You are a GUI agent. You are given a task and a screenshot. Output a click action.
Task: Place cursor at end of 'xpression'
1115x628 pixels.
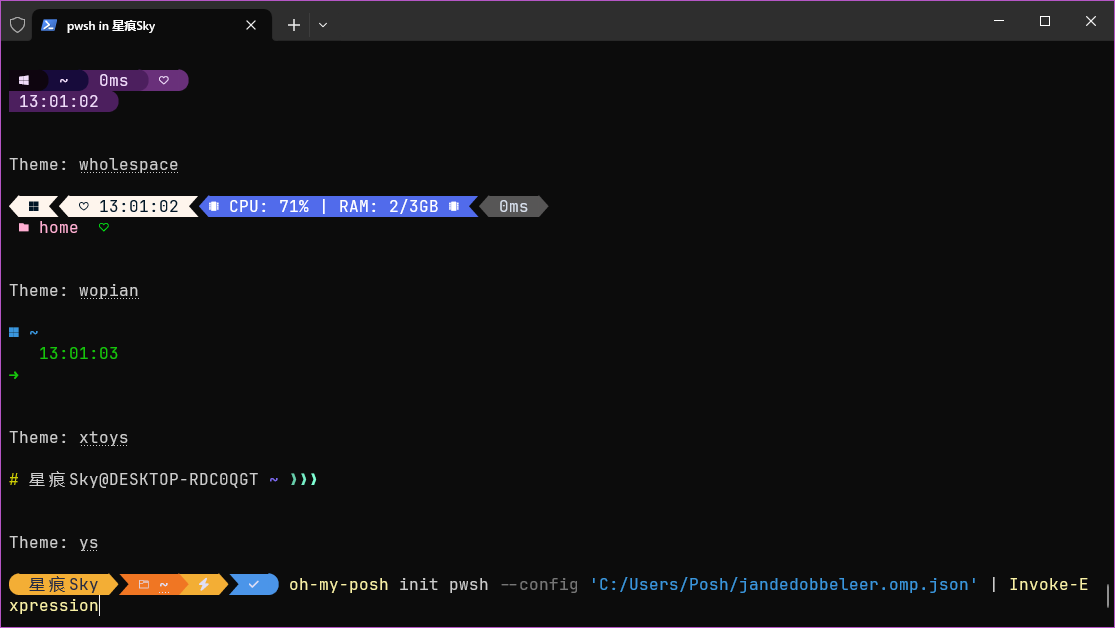click(x=99, y=606)
